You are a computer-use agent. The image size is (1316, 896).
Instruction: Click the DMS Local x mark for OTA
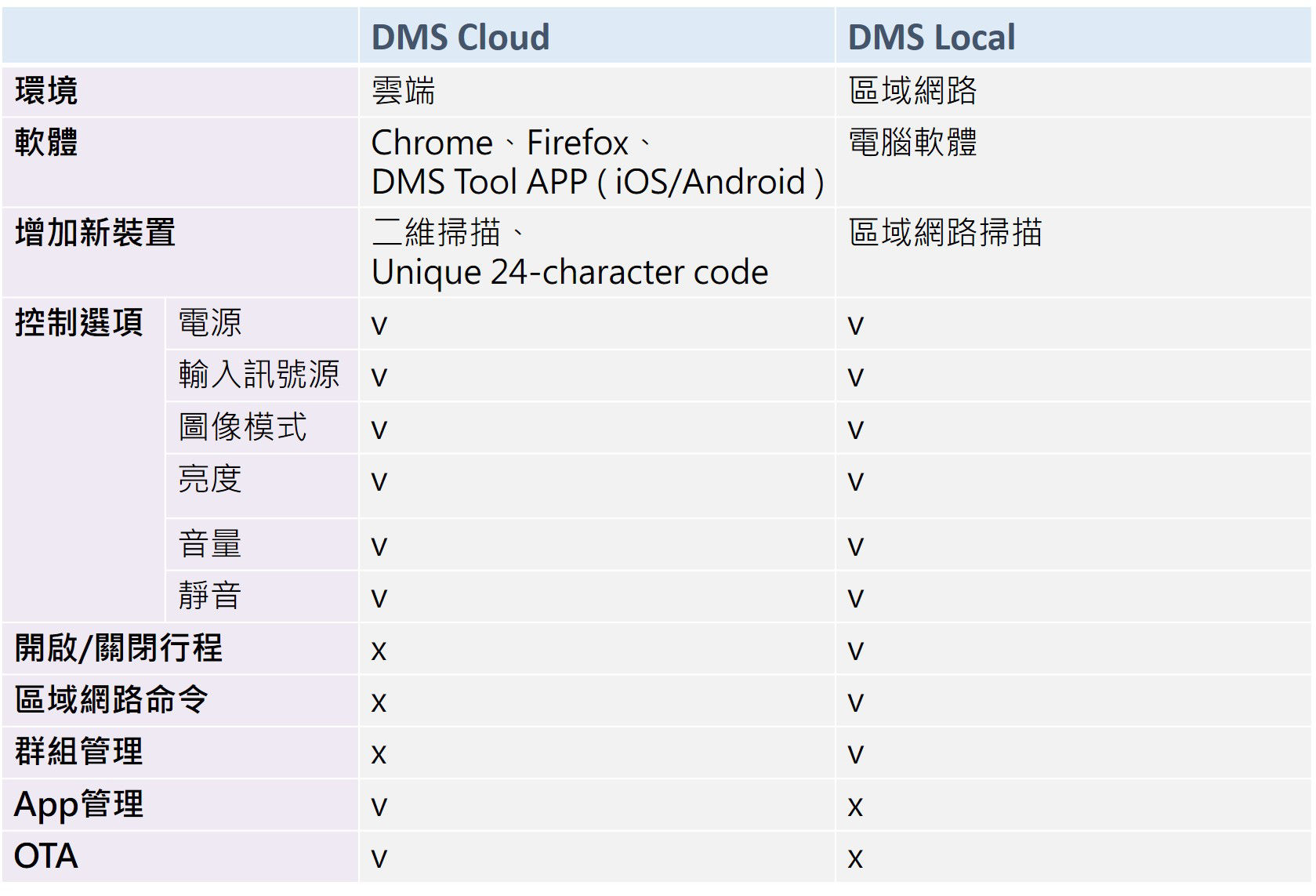(x=856, y=859)
